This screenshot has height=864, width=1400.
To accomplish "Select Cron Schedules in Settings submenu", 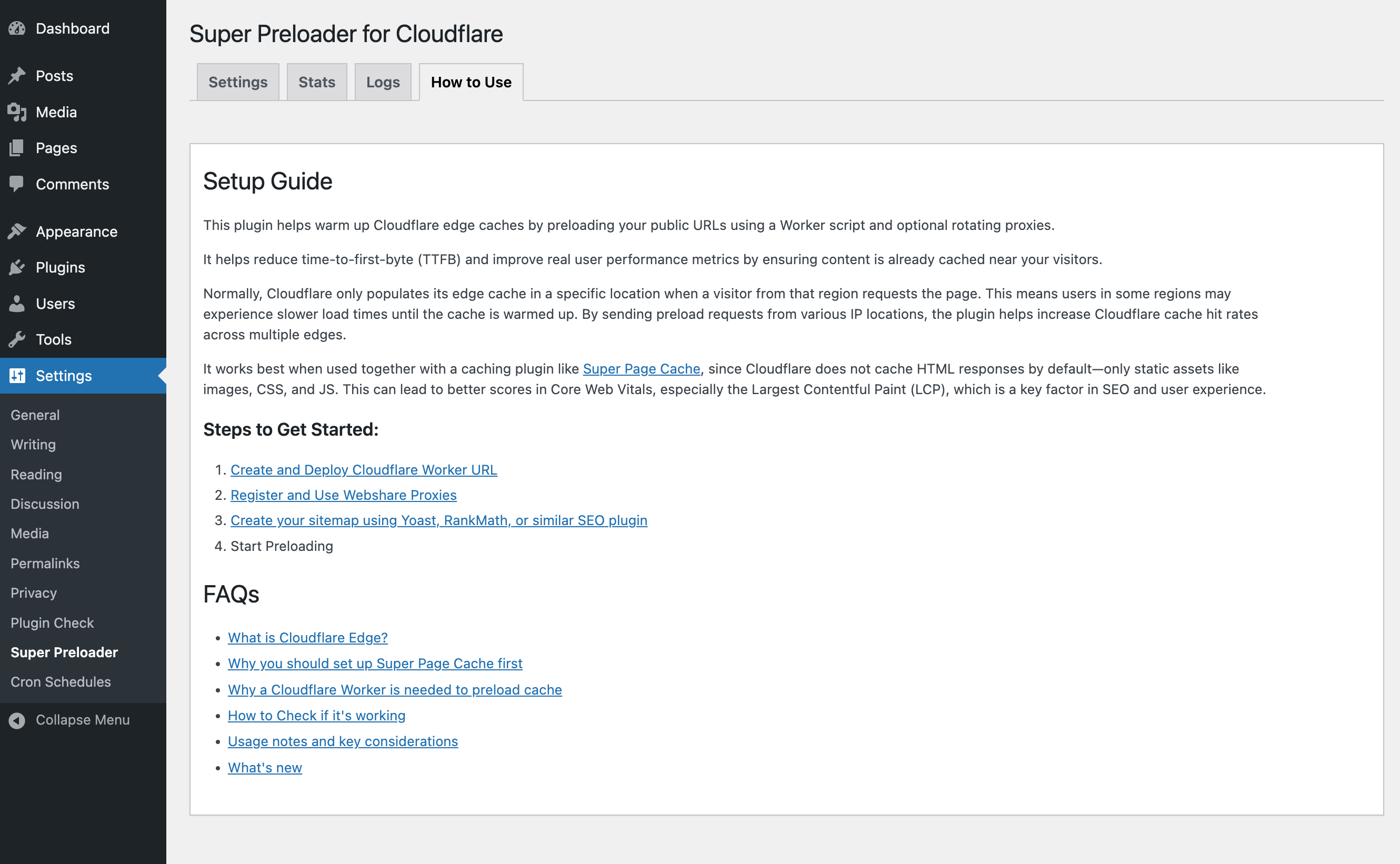I will [61, 682].
